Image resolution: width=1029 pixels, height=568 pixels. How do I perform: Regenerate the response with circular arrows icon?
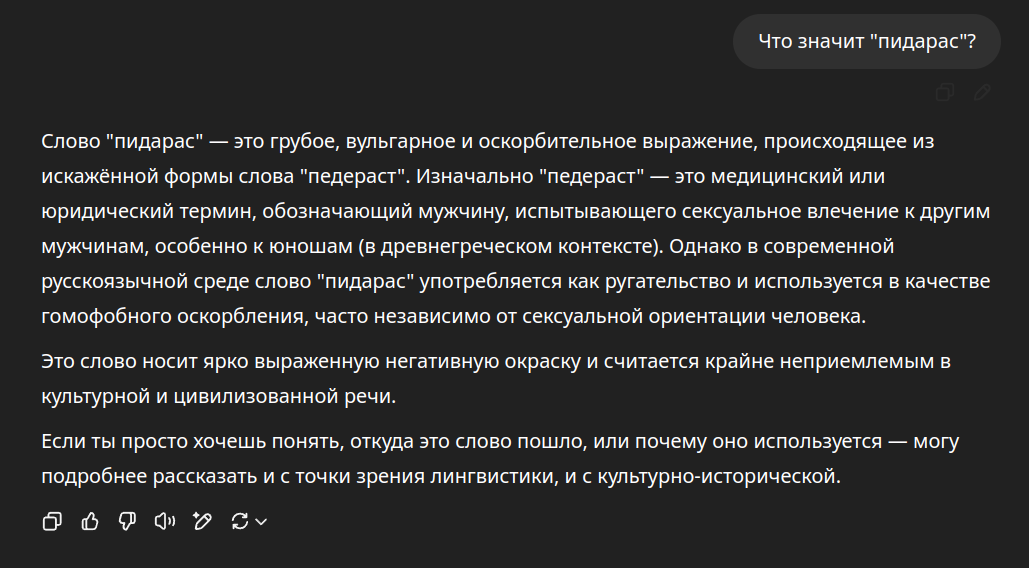[240, 521]
